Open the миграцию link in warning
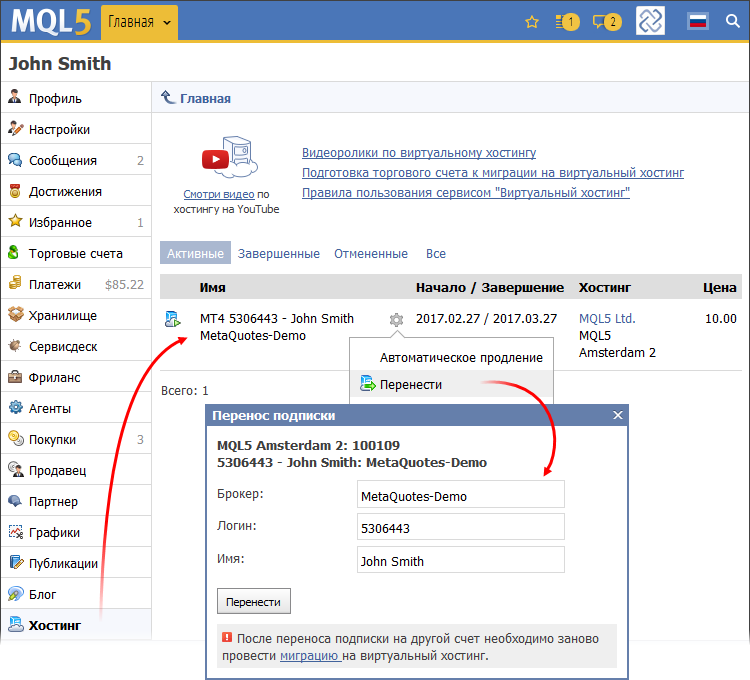 coord(309,656)
